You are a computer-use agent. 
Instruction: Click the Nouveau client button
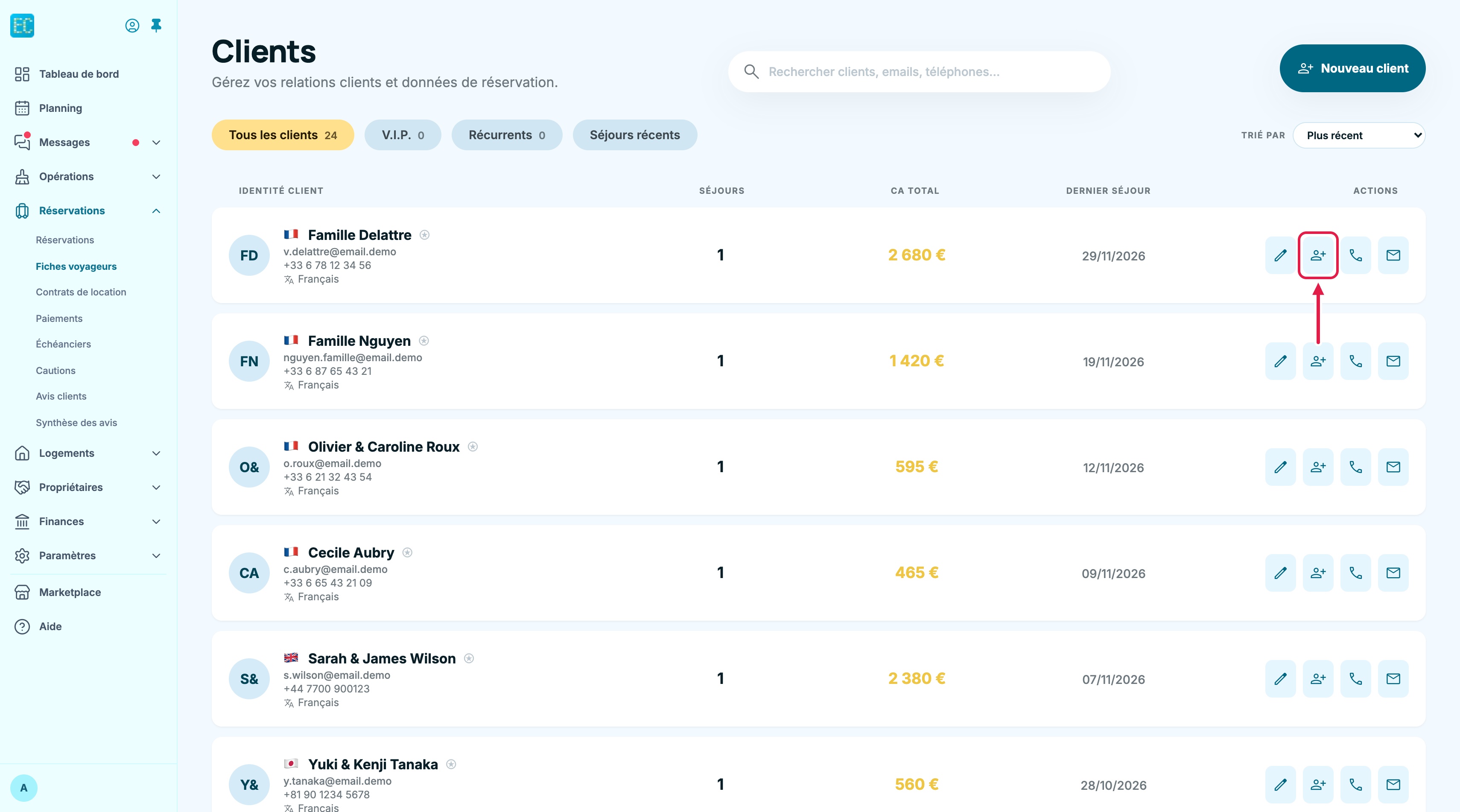tap(1352, 68)
